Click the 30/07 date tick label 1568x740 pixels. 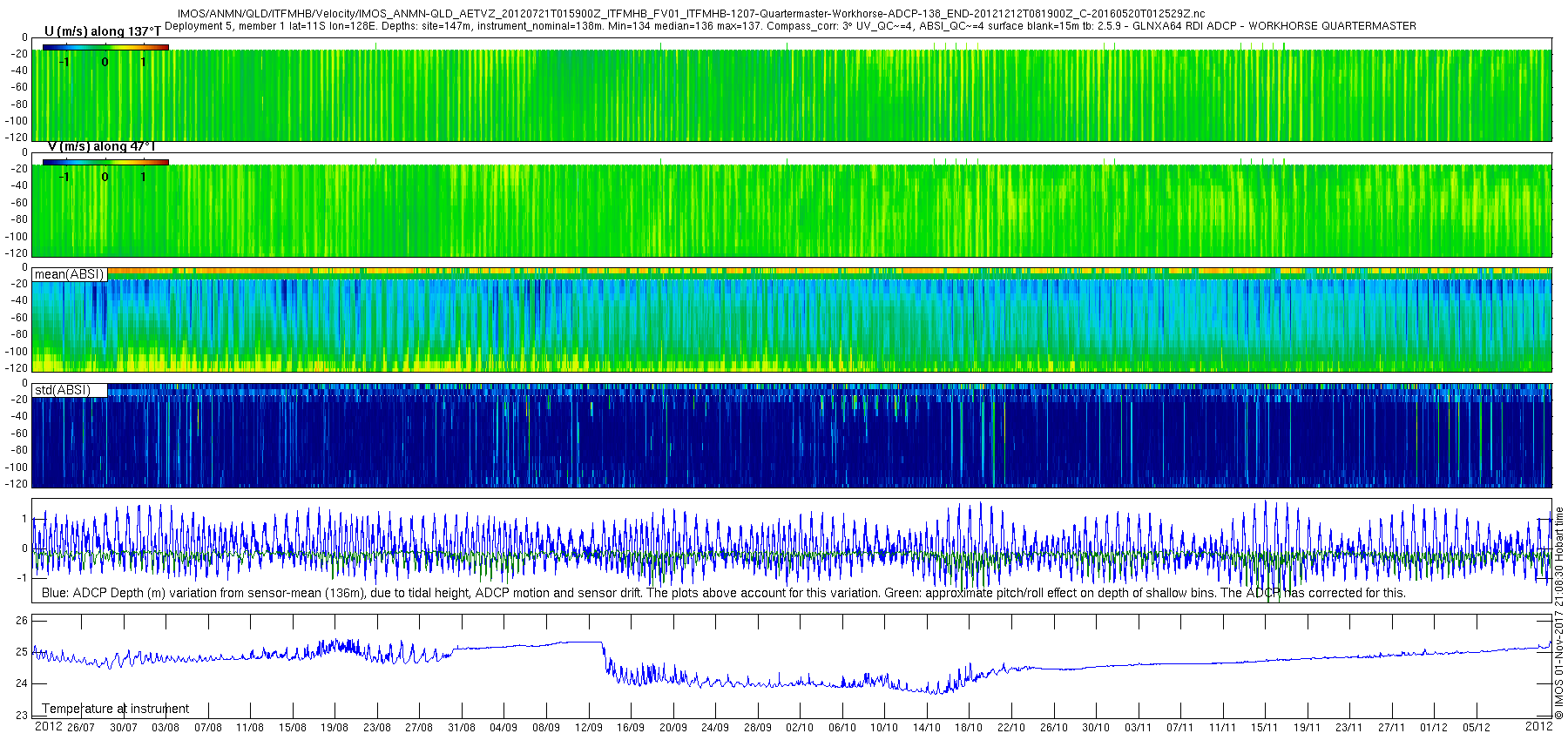coord(123,728)
